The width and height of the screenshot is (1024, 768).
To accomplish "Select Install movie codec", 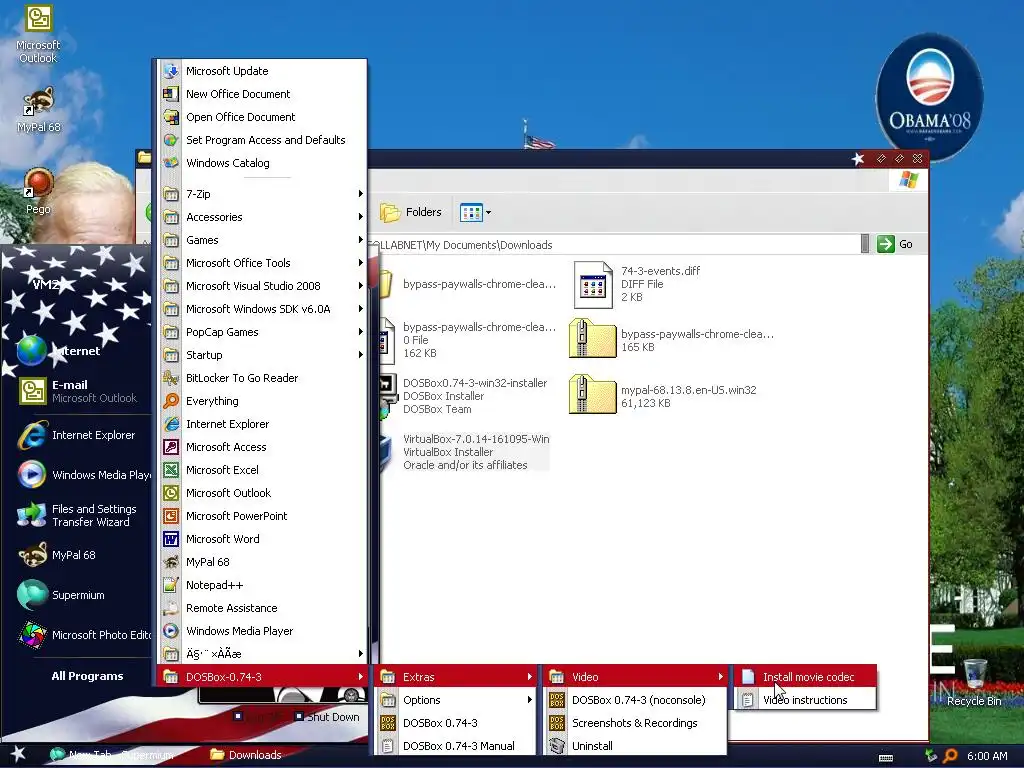I will point(806,677).
